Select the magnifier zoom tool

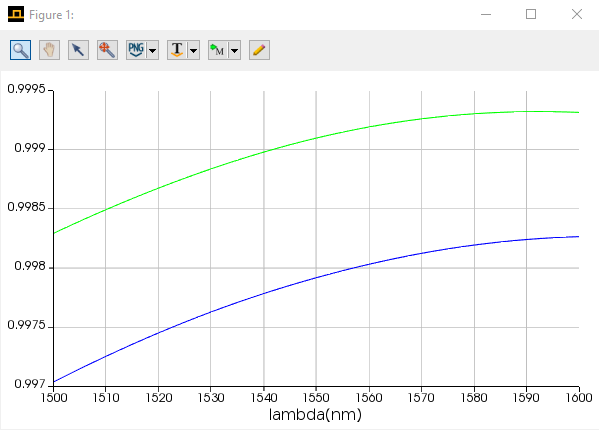point(20,50)
